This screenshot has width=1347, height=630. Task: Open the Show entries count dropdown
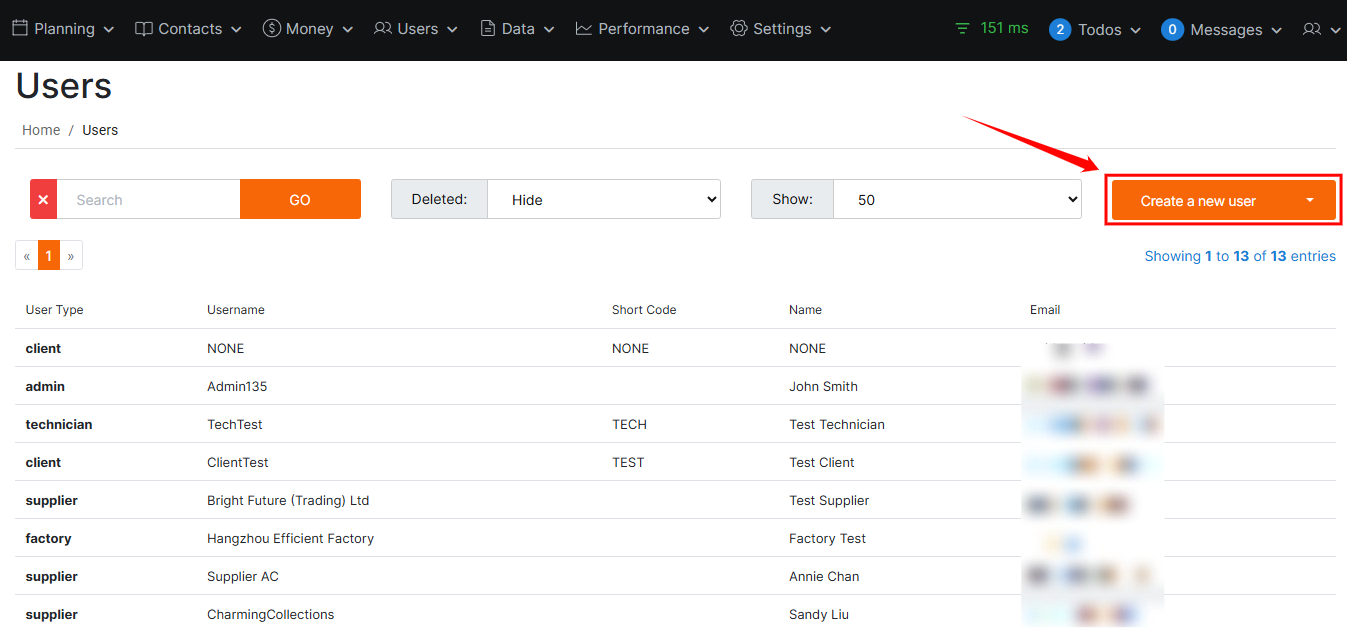click(956, 200)
